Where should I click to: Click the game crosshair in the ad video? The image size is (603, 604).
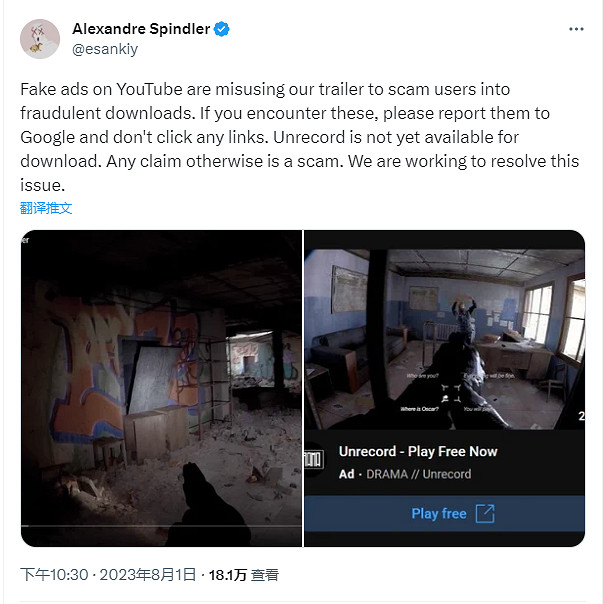coord(451,393)
